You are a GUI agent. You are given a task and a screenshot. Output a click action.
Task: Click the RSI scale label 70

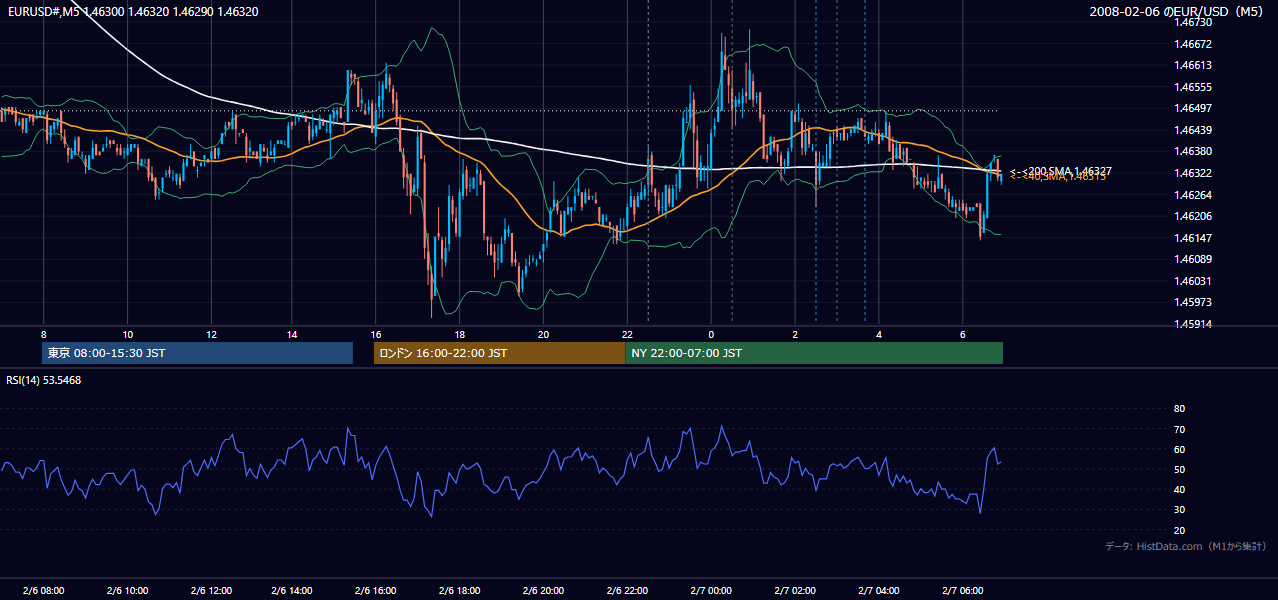[x=1179, y=429]
